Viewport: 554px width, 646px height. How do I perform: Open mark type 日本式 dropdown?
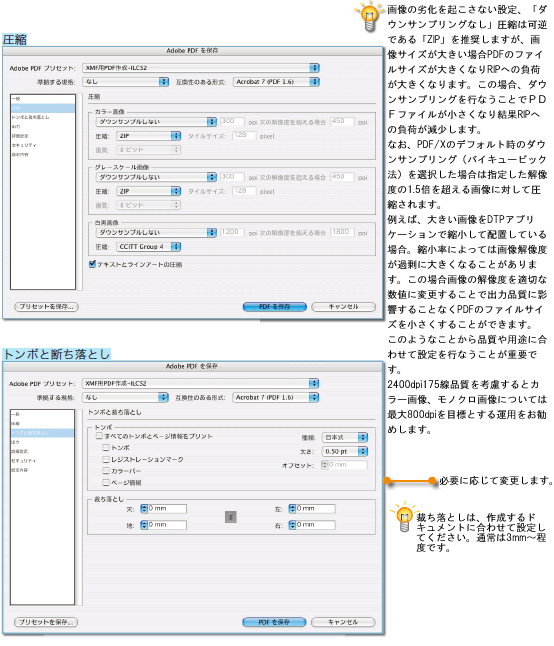click(345, 437)
